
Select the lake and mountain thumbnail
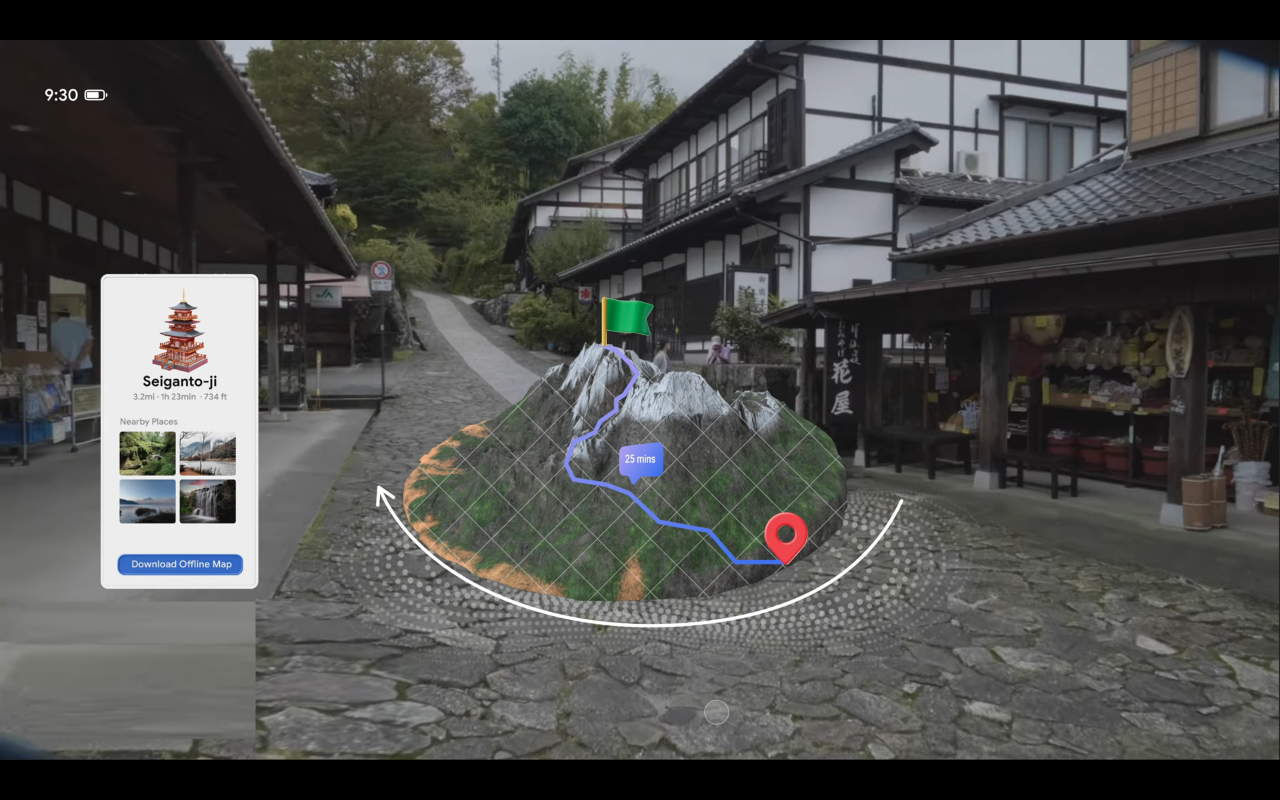(148, 501)
